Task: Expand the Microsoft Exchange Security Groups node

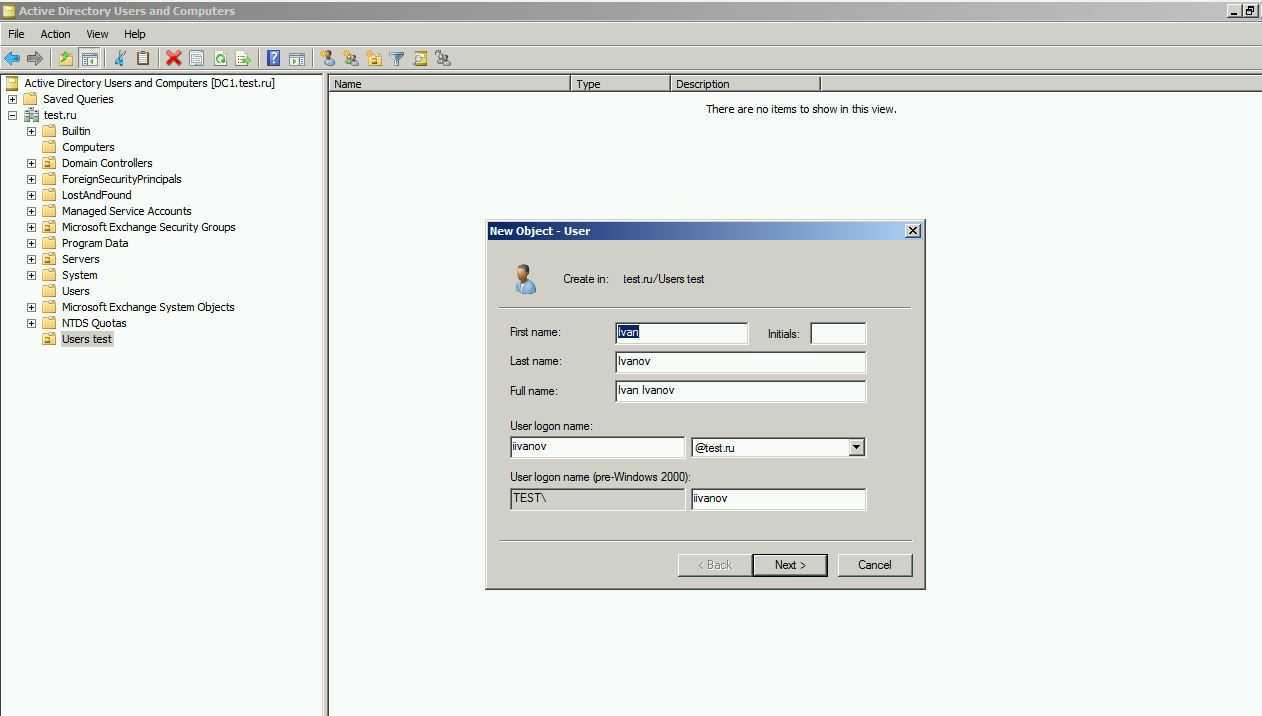Action: pos(31,227)
